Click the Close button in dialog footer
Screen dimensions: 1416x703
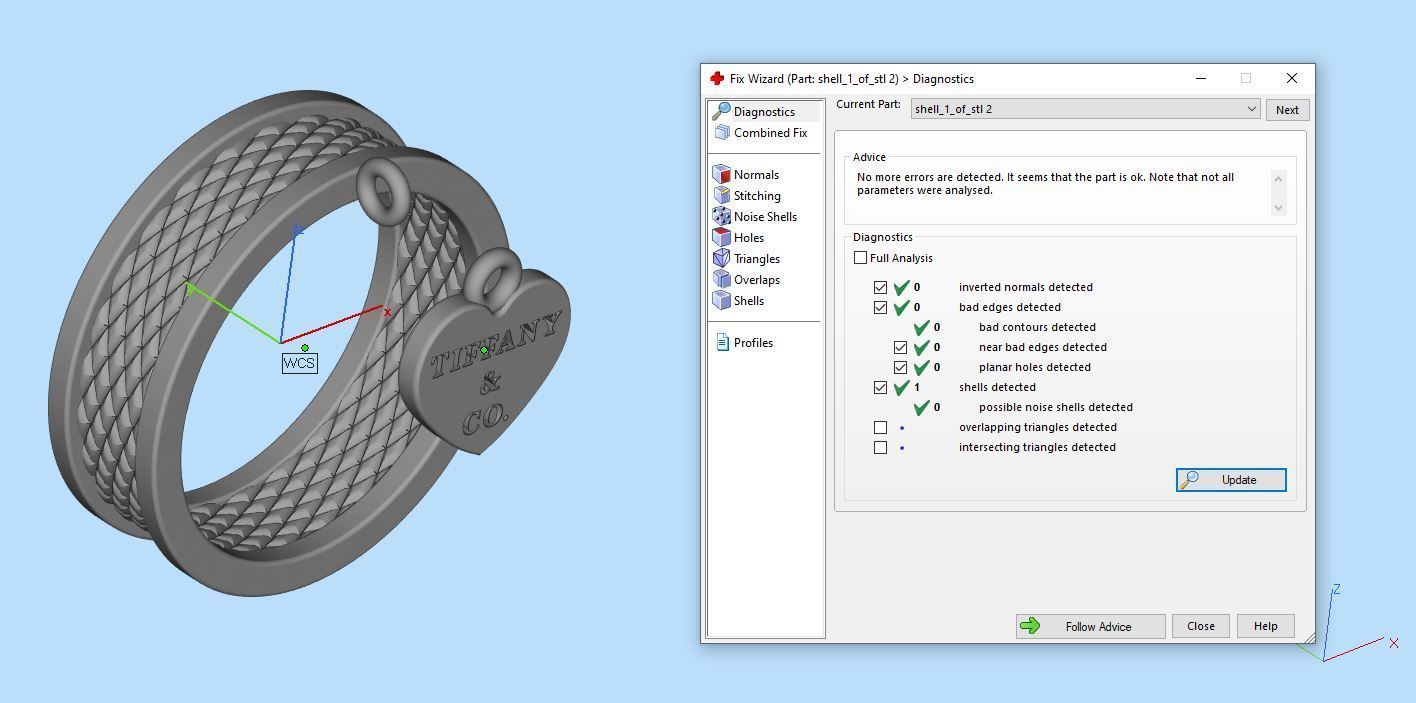pyautogui.click(x=1201, y=626)
